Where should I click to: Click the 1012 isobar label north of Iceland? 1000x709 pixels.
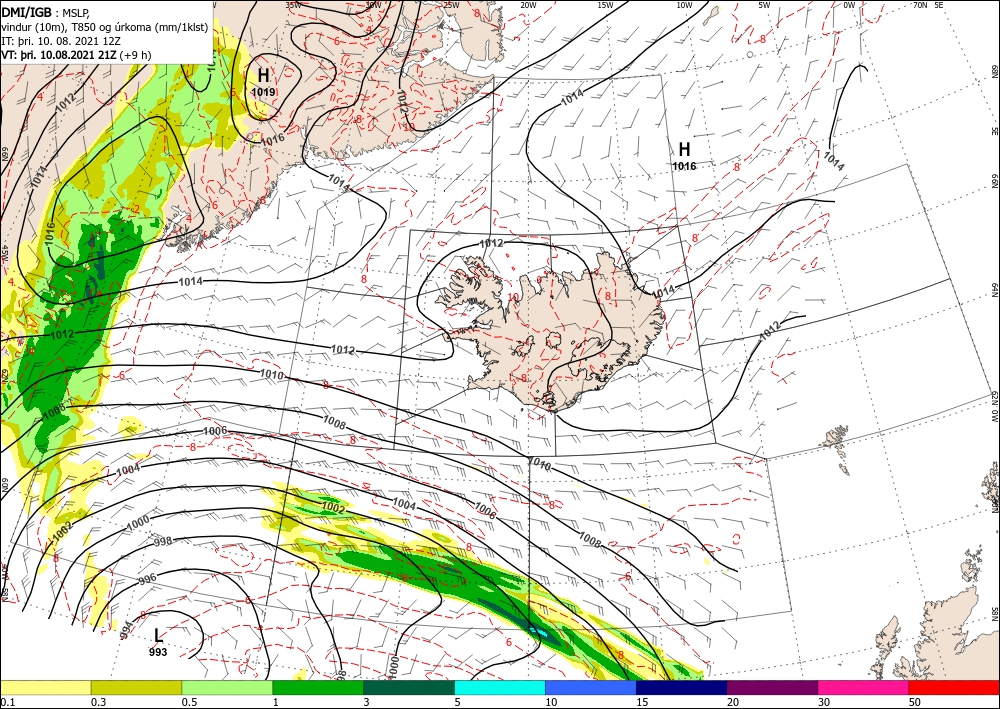[x=491, y=244]
